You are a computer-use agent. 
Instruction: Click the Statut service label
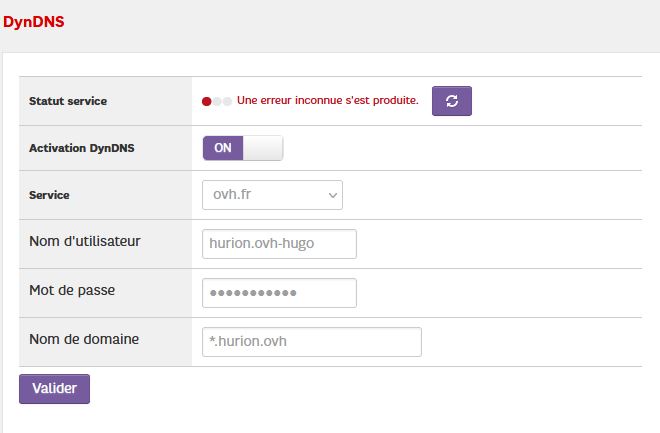pyautogui.click(x=68, y=101)
